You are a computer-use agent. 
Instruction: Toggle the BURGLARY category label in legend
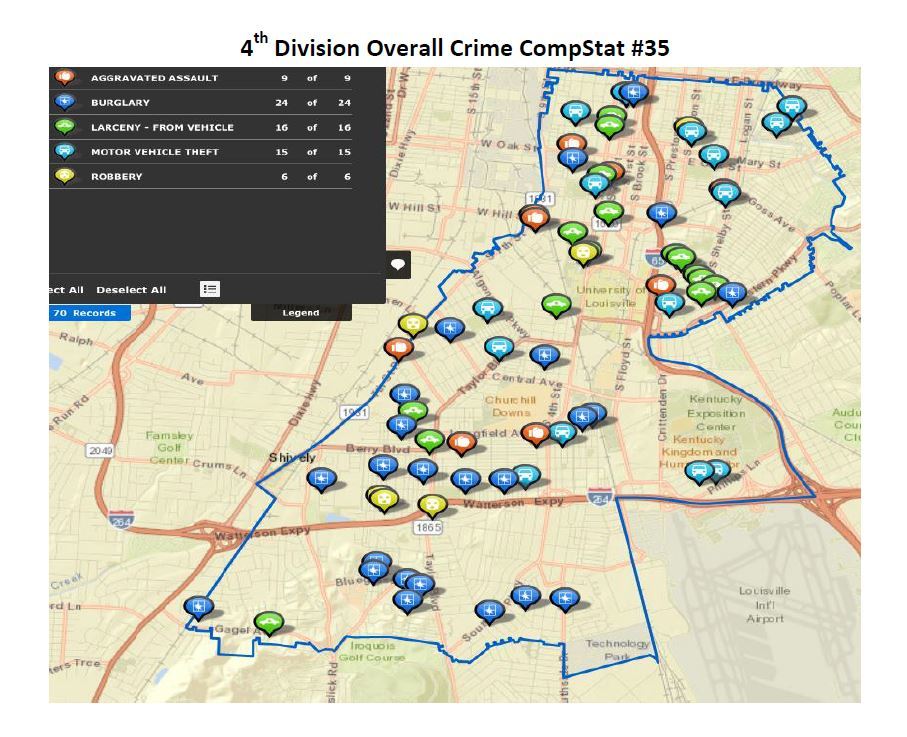coord(120,102)
